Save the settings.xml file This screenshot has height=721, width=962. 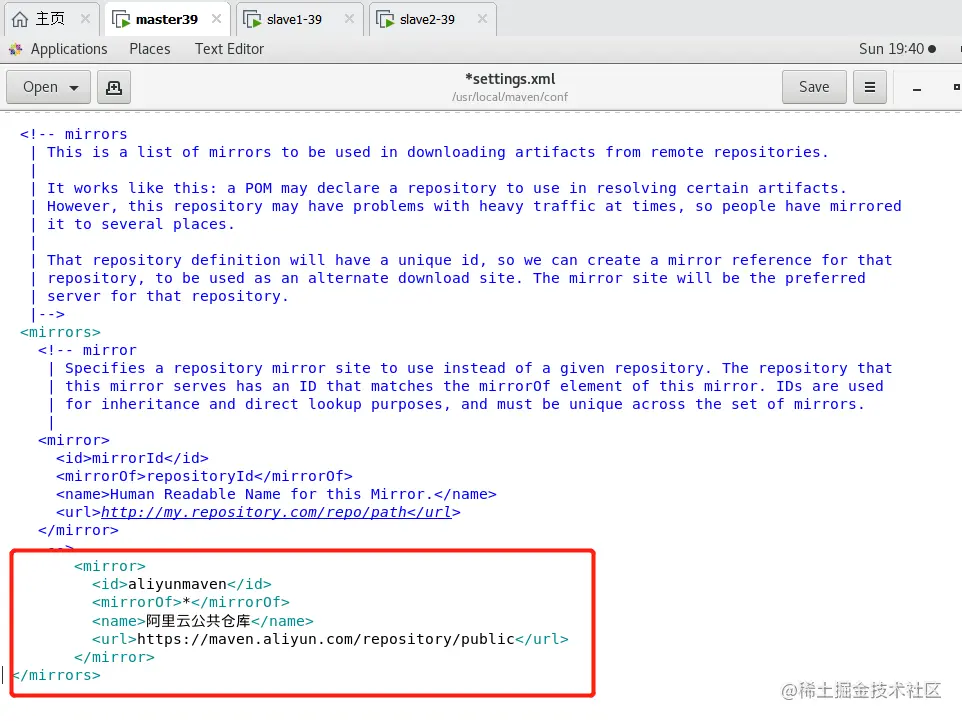click(814, 87)
